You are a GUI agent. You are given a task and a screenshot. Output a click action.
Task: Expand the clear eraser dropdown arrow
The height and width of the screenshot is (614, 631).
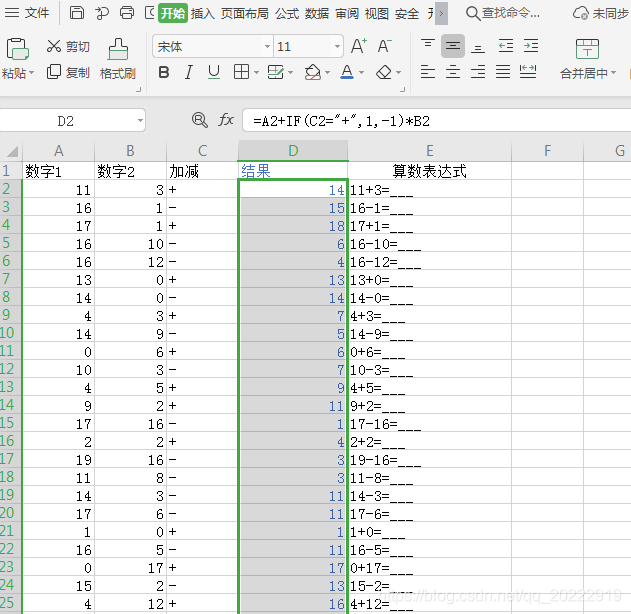tap(398, 73)
